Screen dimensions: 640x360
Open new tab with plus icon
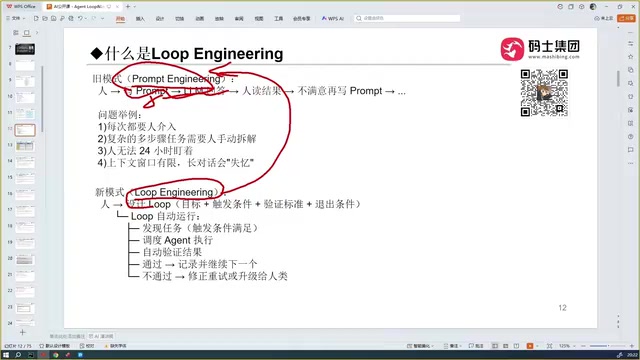pyautogui.click(x=128, y=7)
